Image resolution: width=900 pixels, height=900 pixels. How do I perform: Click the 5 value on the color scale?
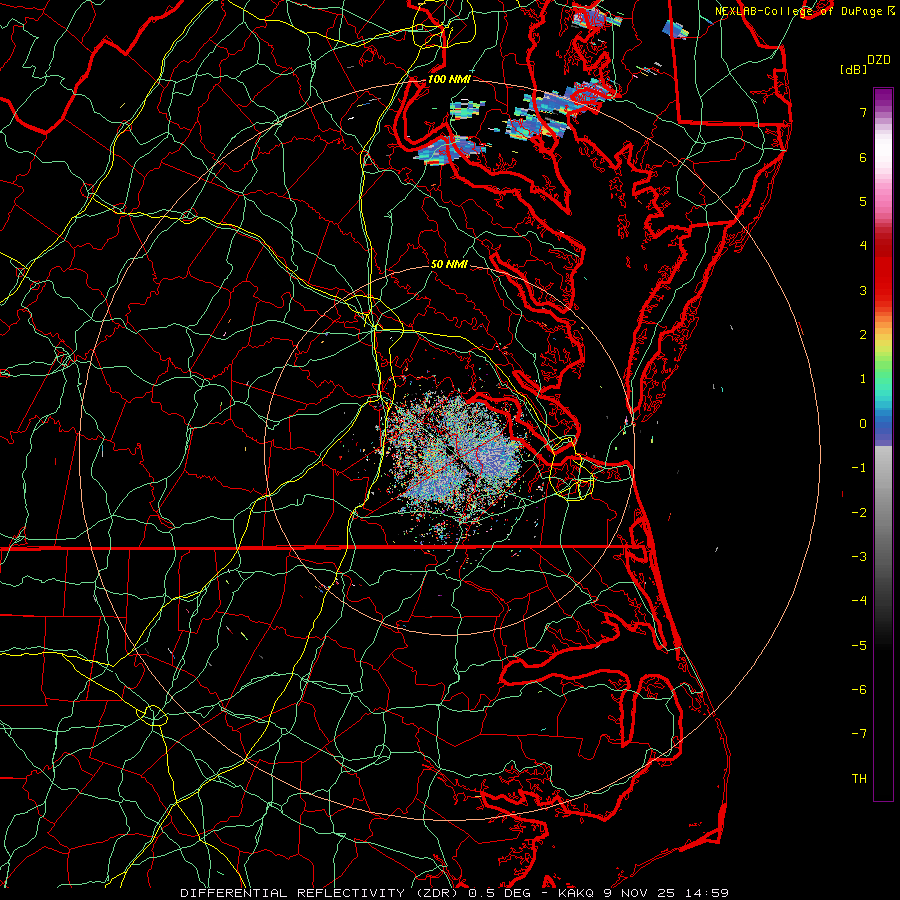point(863,201)
